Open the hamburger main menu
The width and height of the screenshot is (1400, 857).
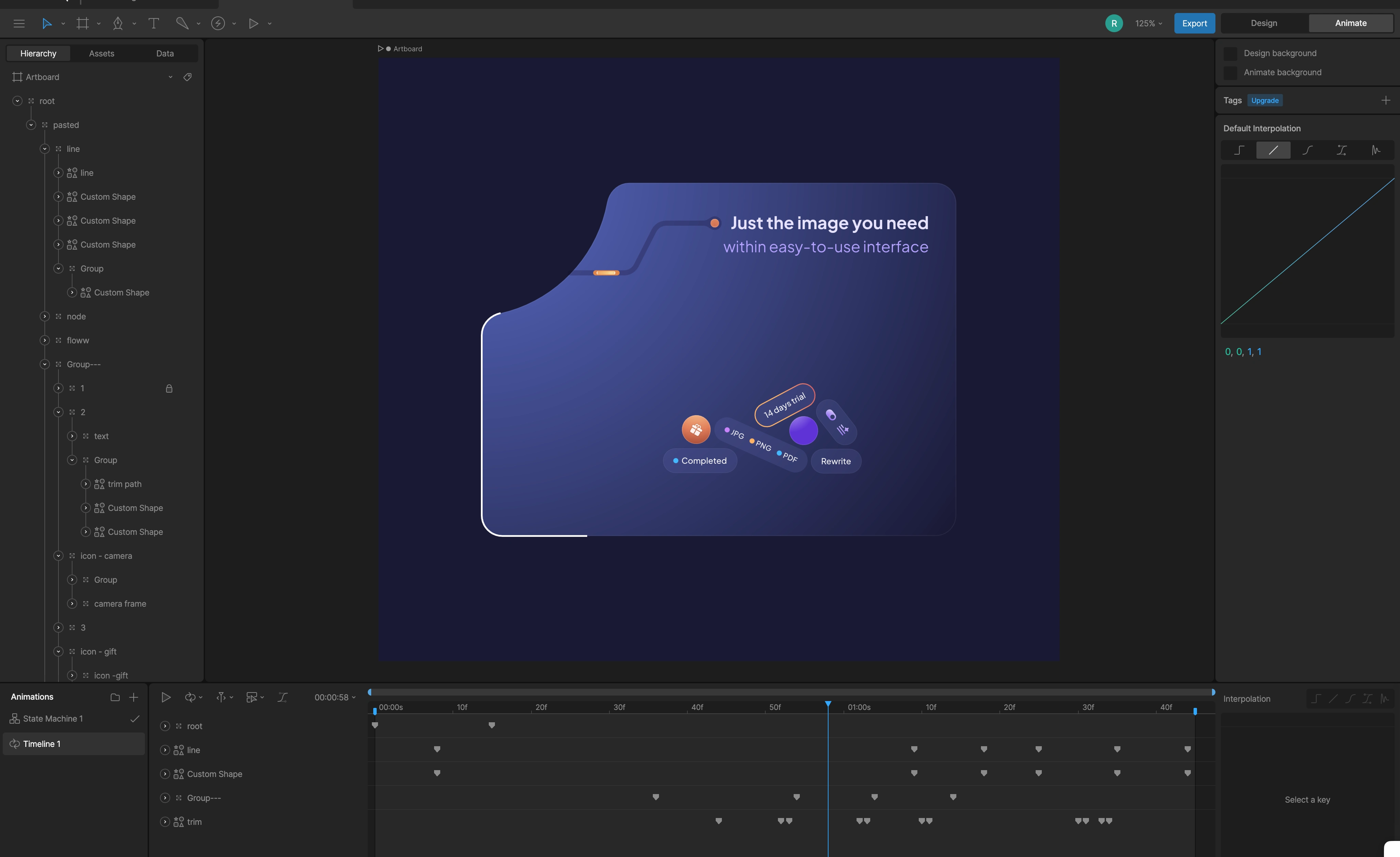click(19, 23)
